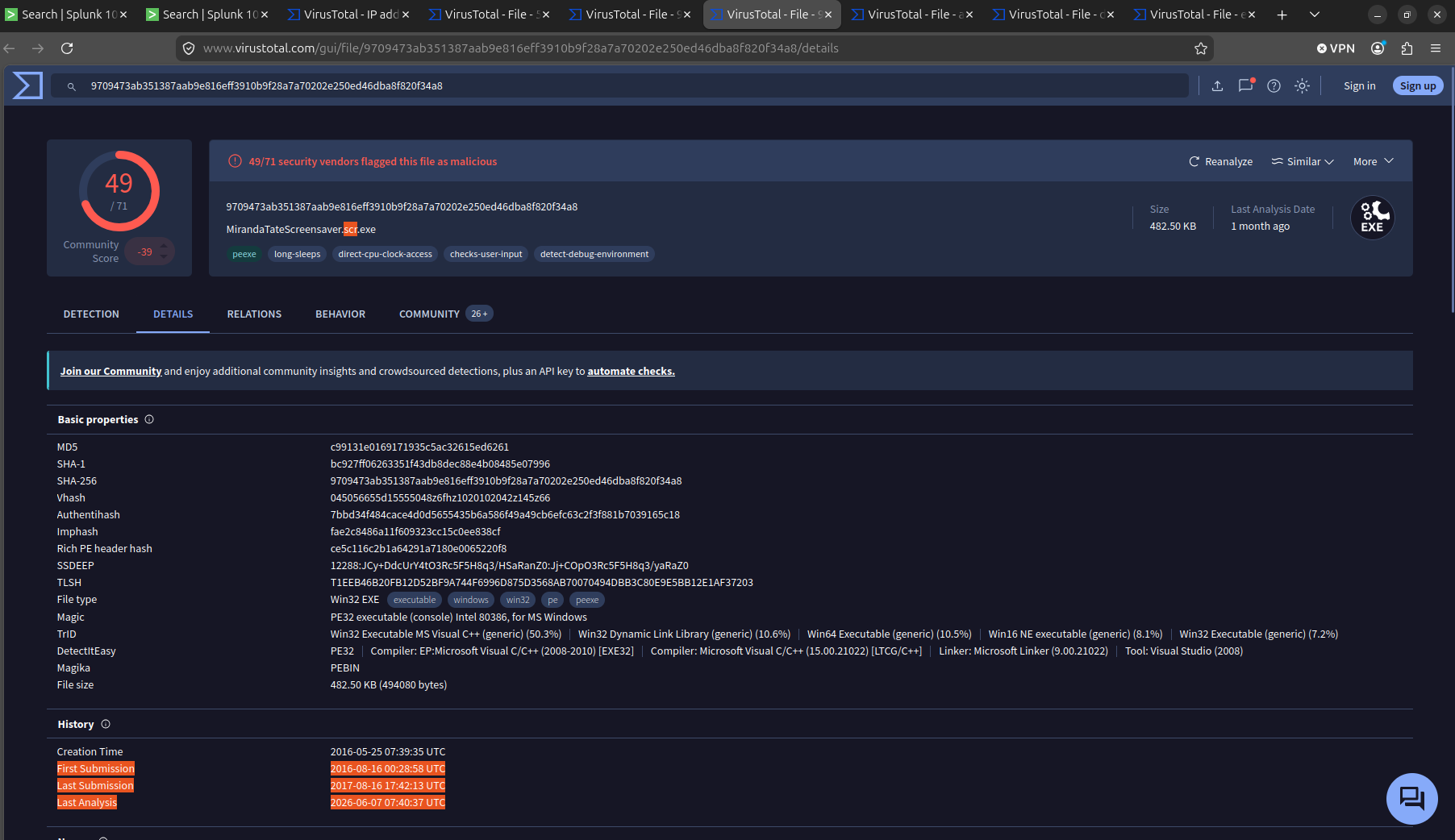Select the DETAILS tab
The height and width of the screenshot is (840, 1455).
pos(173,314)
